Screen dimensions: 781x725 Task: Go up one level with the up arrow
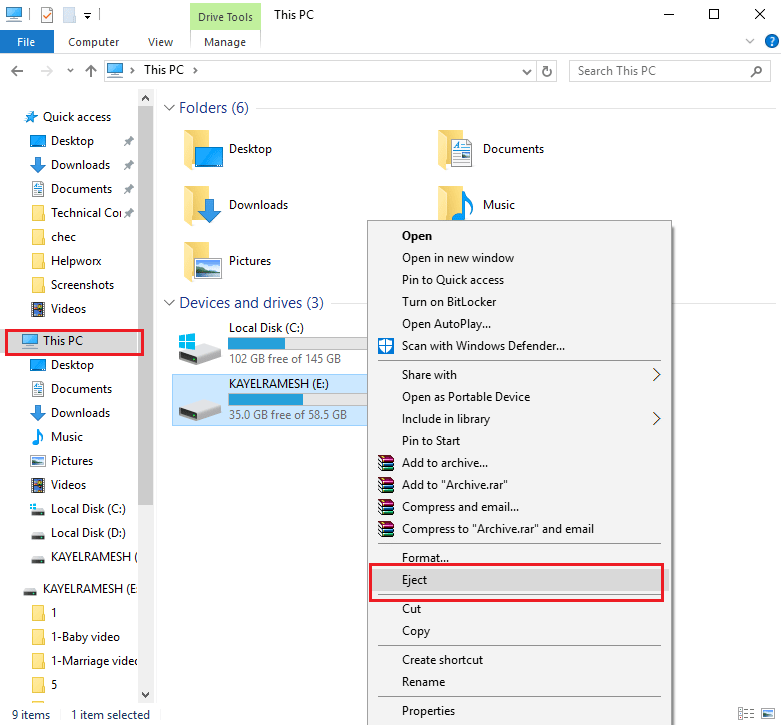click(x=91, y=71)
